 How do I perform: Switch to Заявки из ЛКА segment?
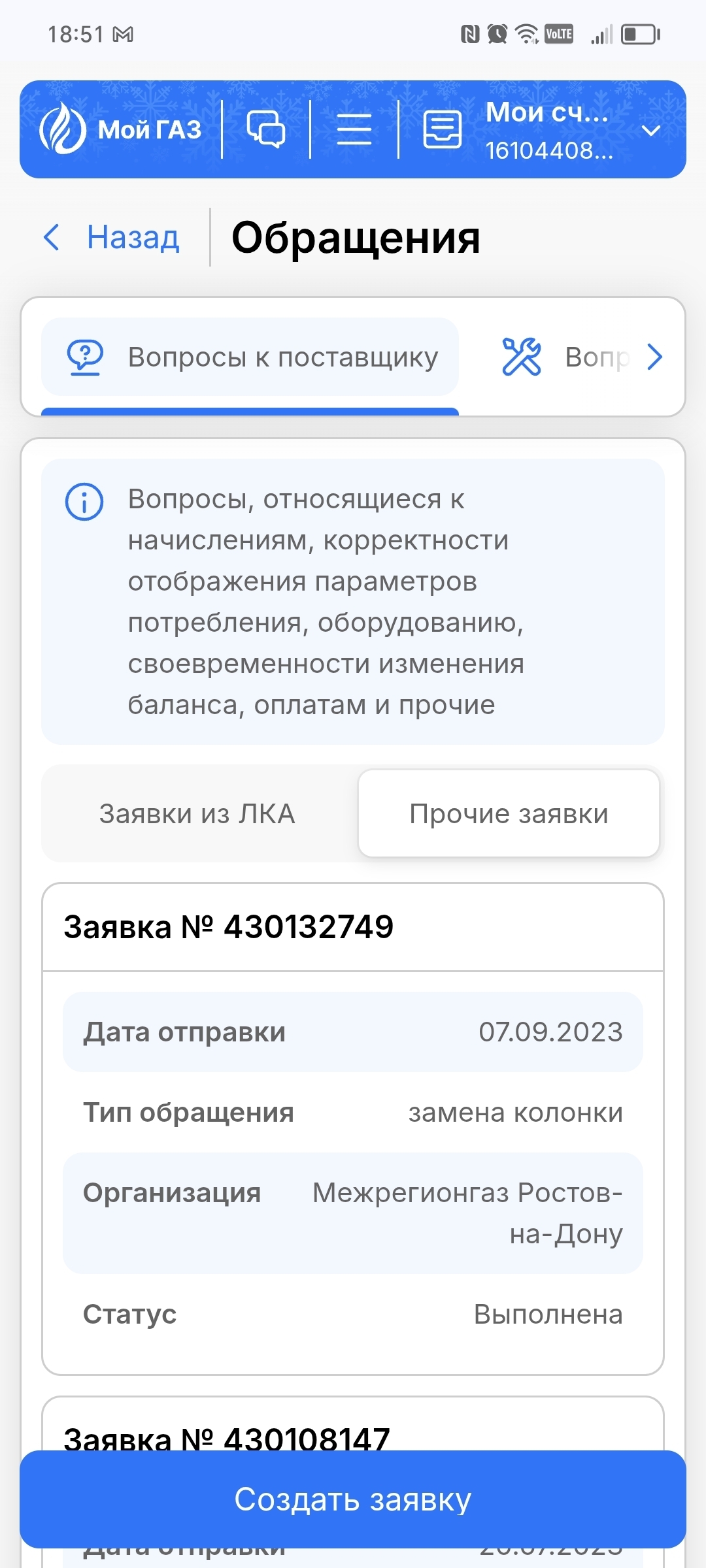(x=197, y=814)
